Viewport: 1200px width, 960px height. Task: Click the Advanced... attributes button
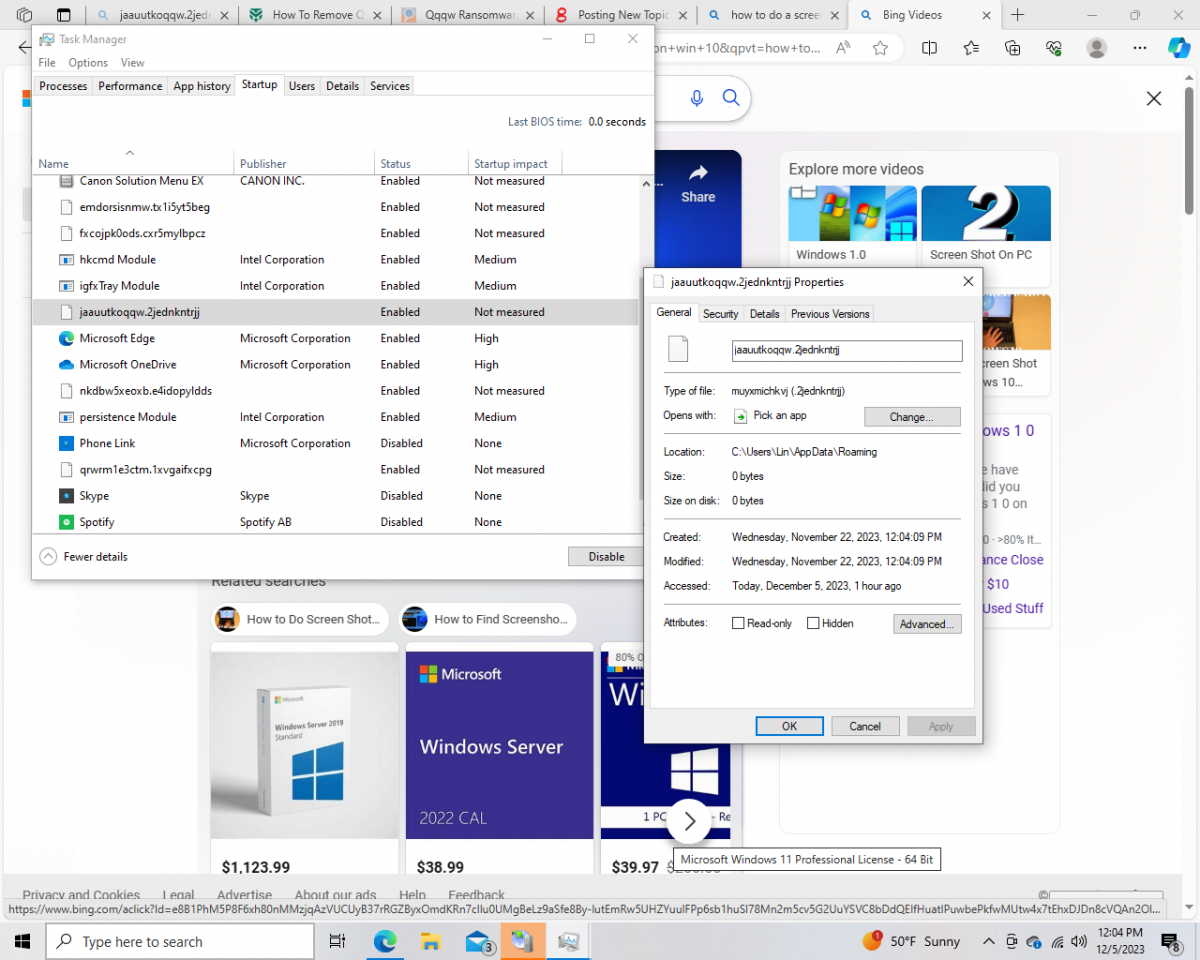tap(928, 624)
